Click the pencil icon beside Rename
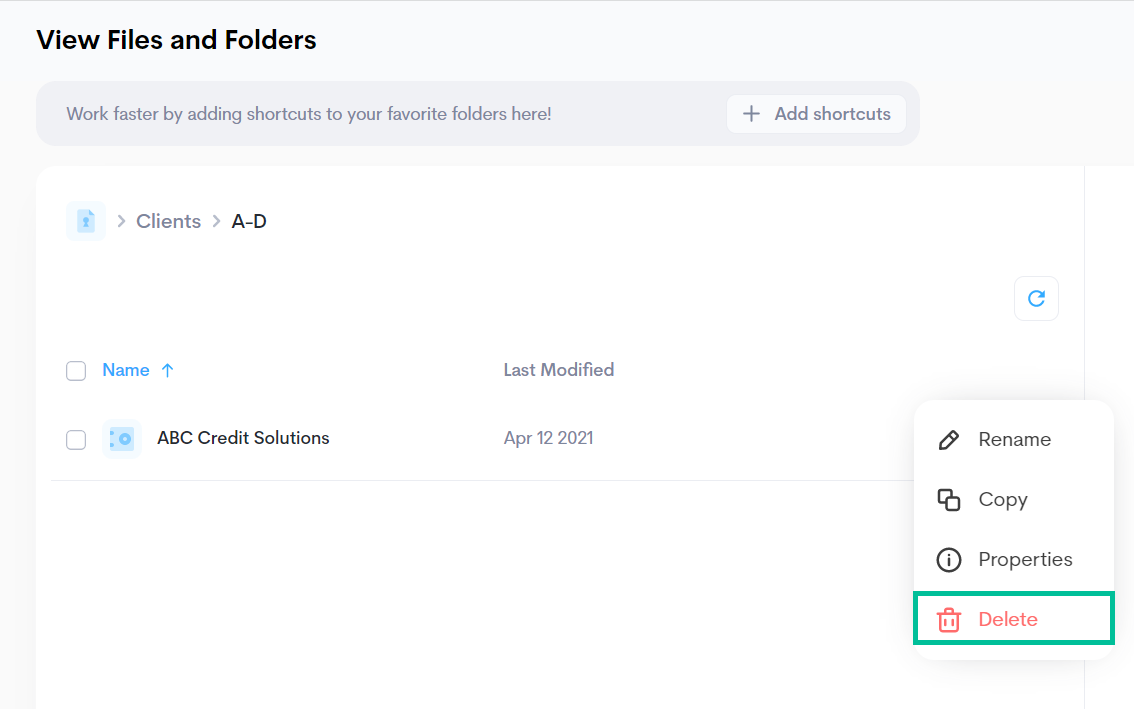The width and height of the screenshot is (1134, 709). point(948,440)
